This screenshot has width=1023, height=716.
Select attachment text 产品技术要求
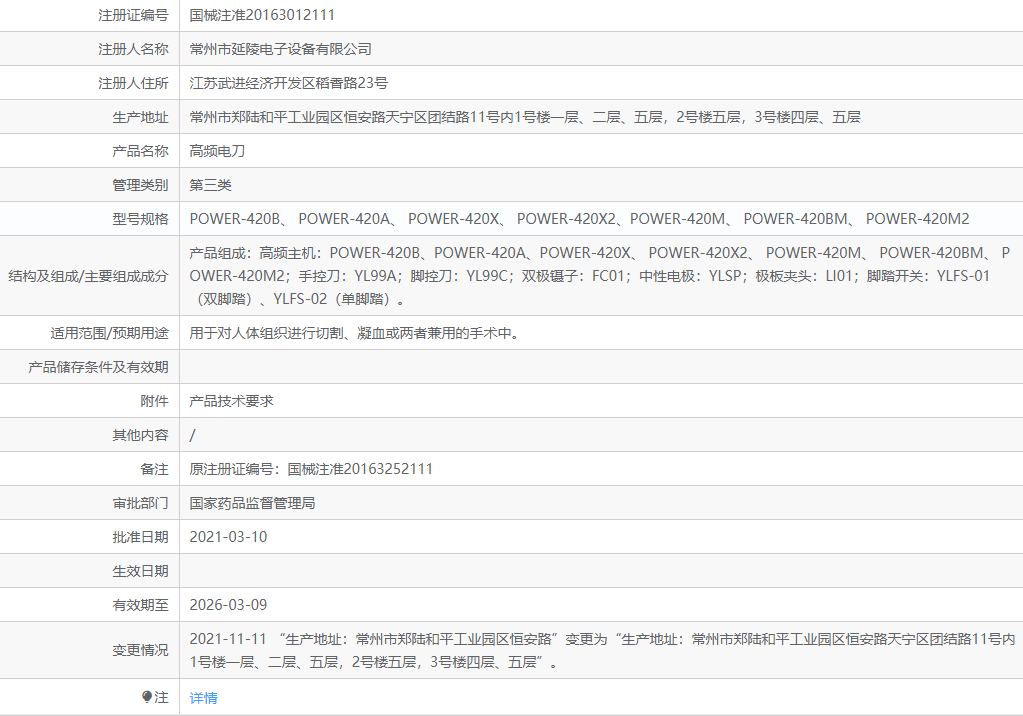(x=232, y=401)
